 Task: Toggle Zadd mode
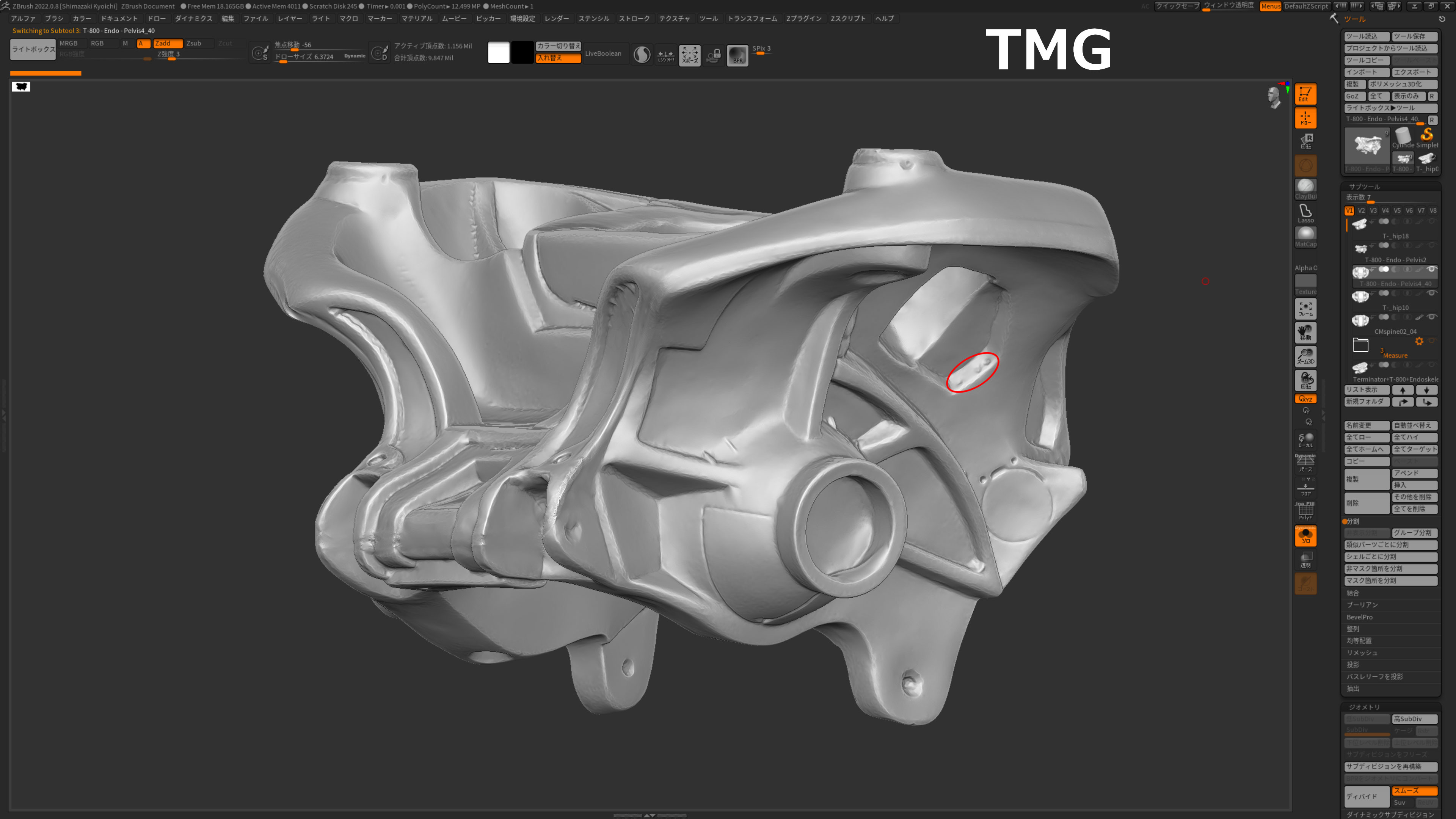click(x=168, y=43)
